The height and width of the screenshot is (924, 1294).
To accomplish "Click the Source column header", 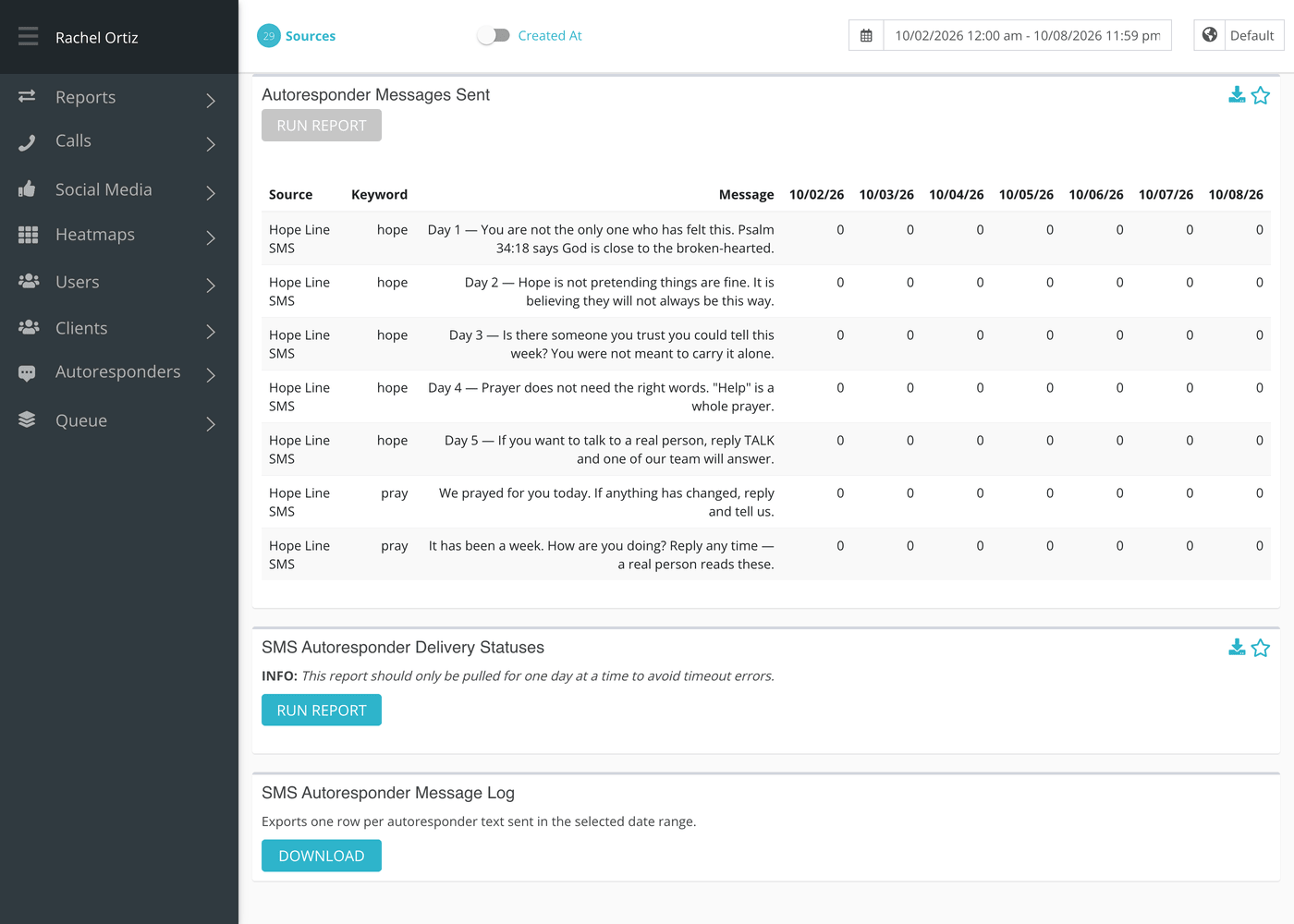I will [291, 195].
